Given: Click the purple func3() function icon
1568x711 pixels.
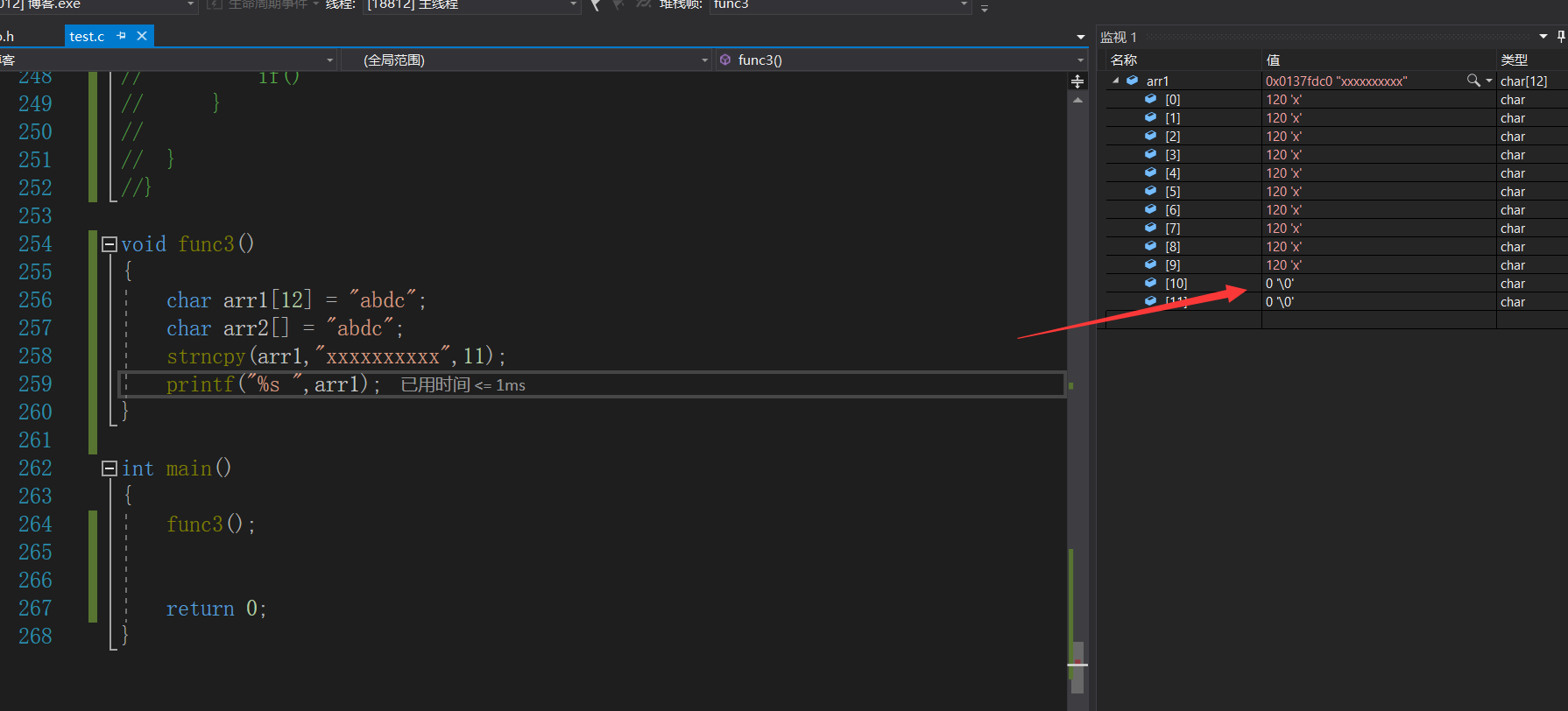Looking at the screenshot, I should coord(725,60).
